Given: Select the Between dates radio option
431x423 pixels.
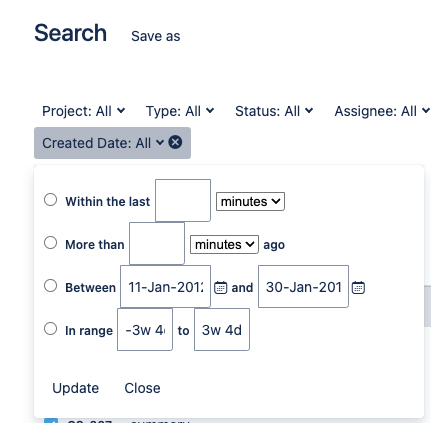Looking at the screenshot, I should coord(50,286).
